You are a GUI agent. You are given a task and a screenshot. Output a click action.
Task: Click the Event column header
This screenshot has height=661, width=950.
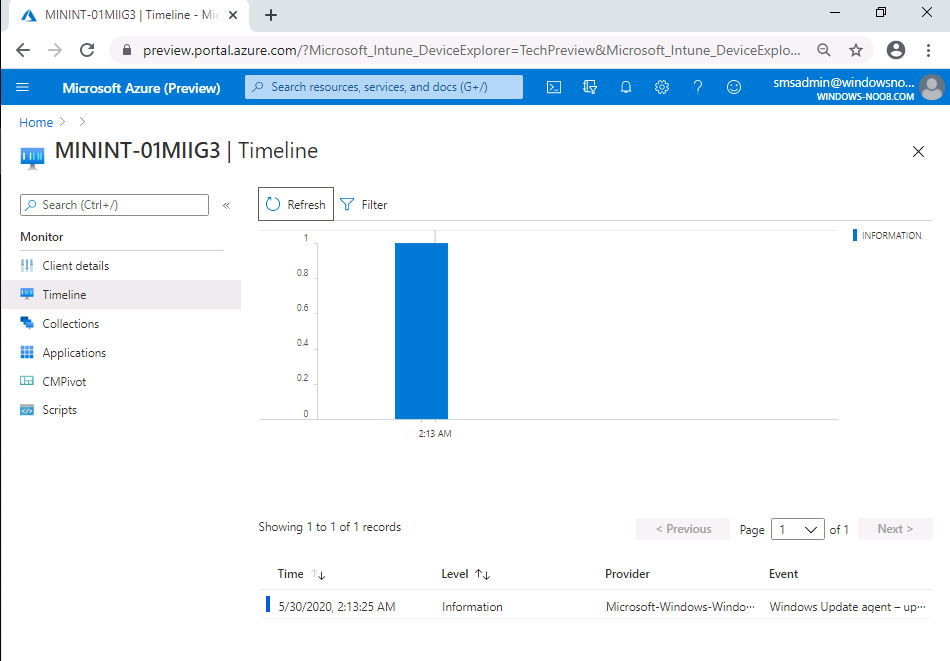tap(783, 574)
